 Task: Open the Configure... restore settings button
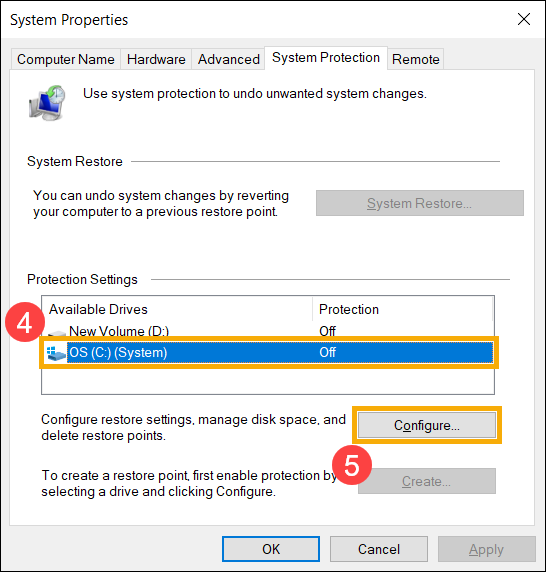(427, 425)
